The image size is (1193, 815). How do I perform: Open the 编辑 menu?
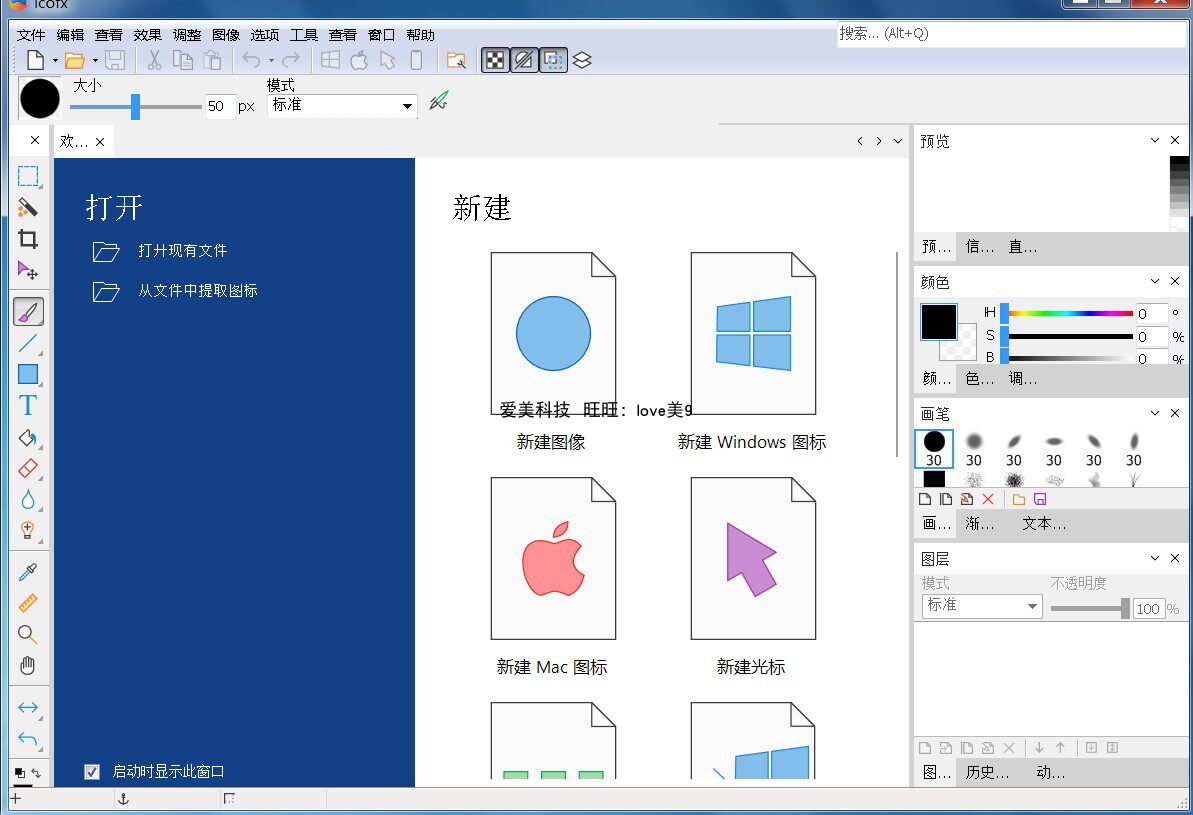click(70, 35)
